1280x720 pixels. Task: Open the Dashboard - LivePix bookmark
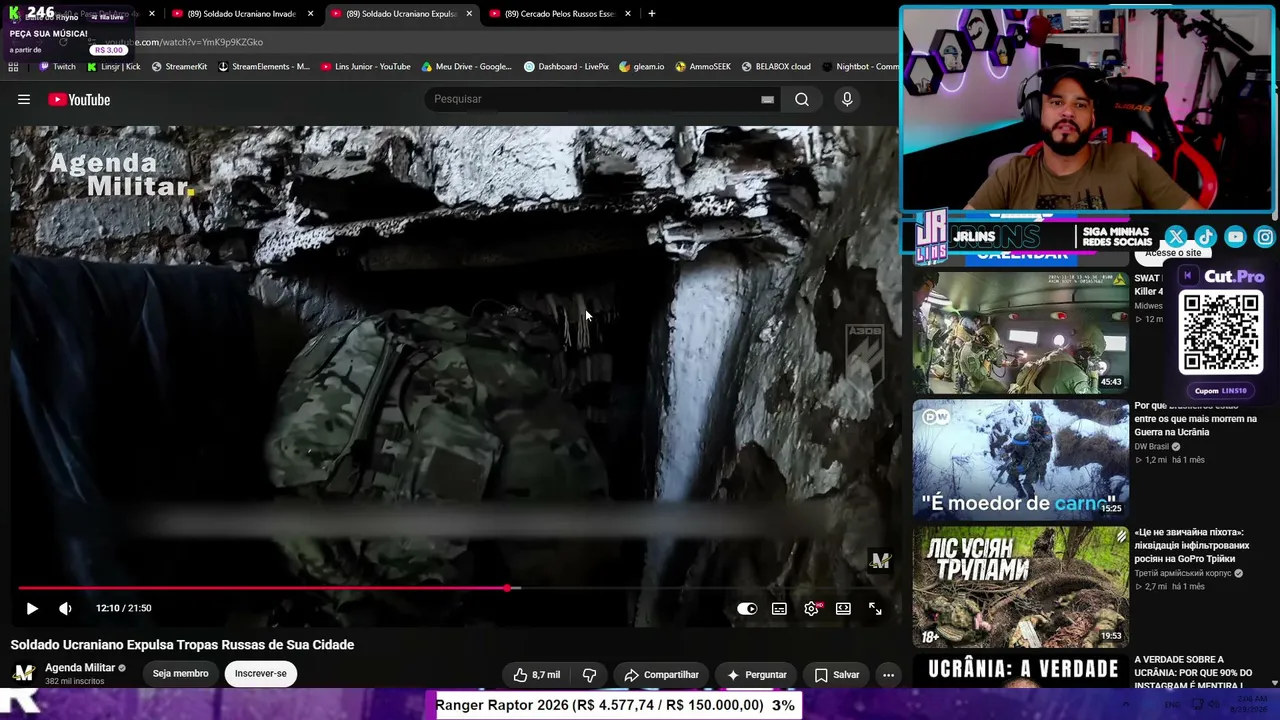[x=566, y=67]
